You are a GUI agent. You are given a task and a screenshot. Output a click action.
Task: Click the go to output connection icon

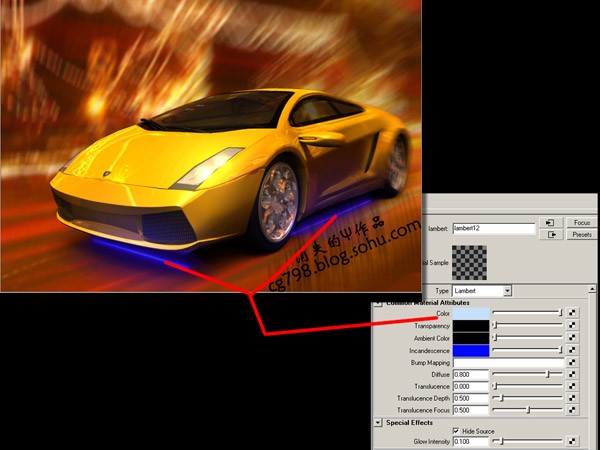tap(552, 235)
